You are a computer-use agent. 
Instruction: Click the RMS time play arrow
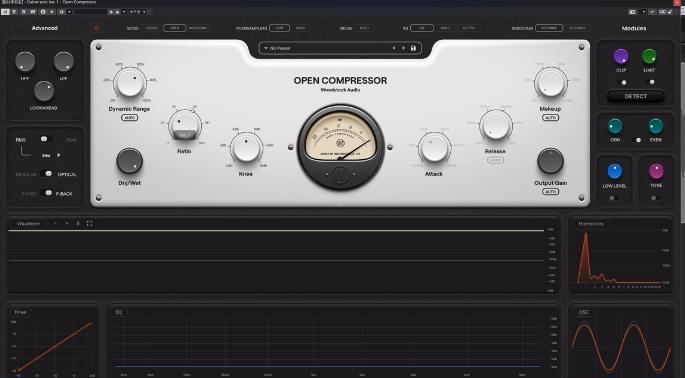pos(59,155)
